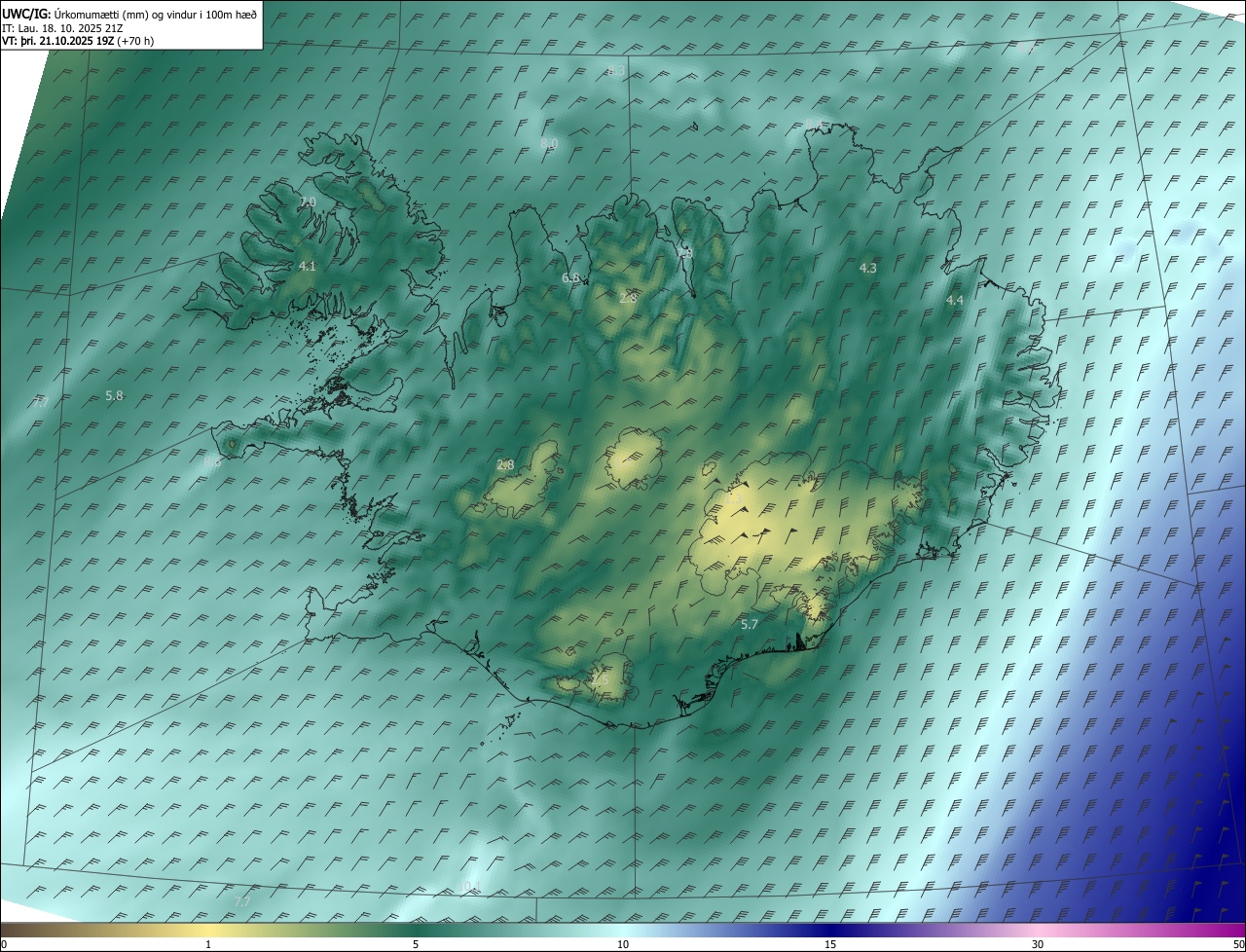Select the 8.3 value over the sea

(616, 70)
